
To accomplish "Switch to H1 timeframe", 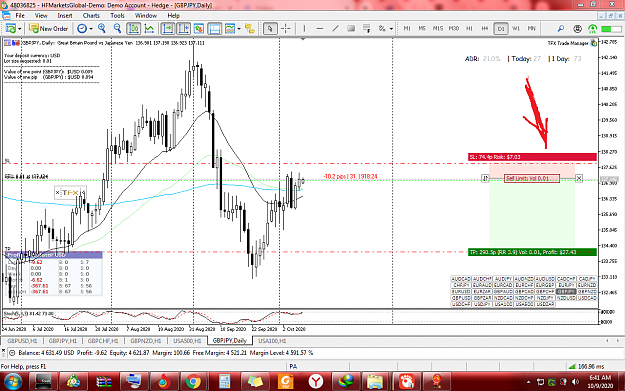I will (469, 29).
